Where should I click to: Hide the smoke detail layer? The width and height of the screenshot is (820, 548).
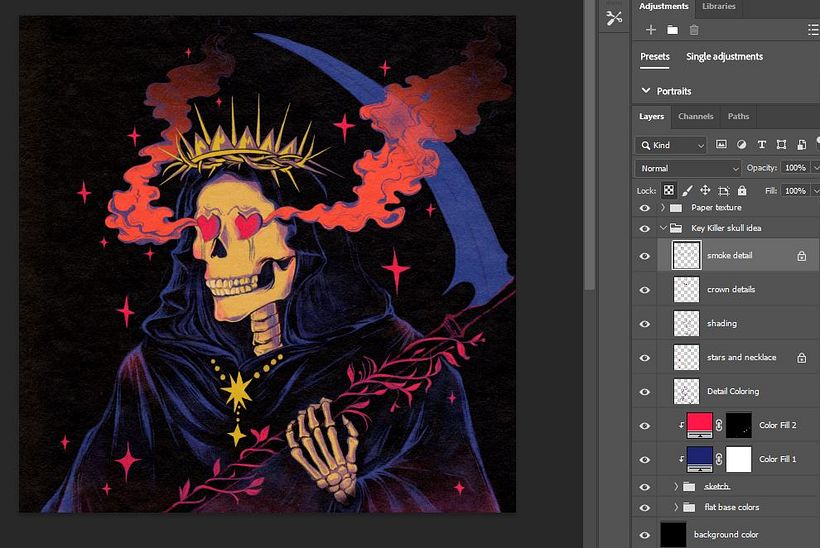(x=645, y=256)
